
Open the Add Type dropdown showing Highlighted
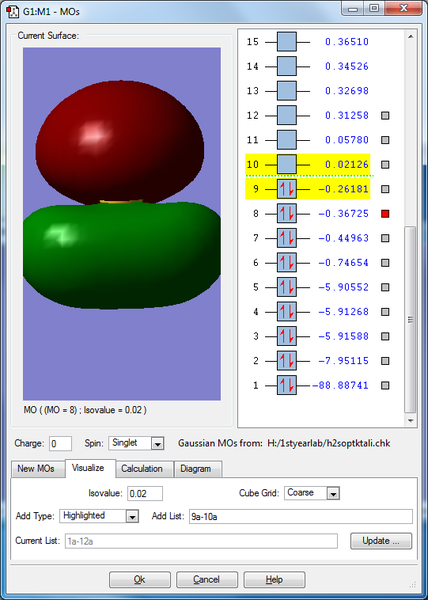point(99,516)
